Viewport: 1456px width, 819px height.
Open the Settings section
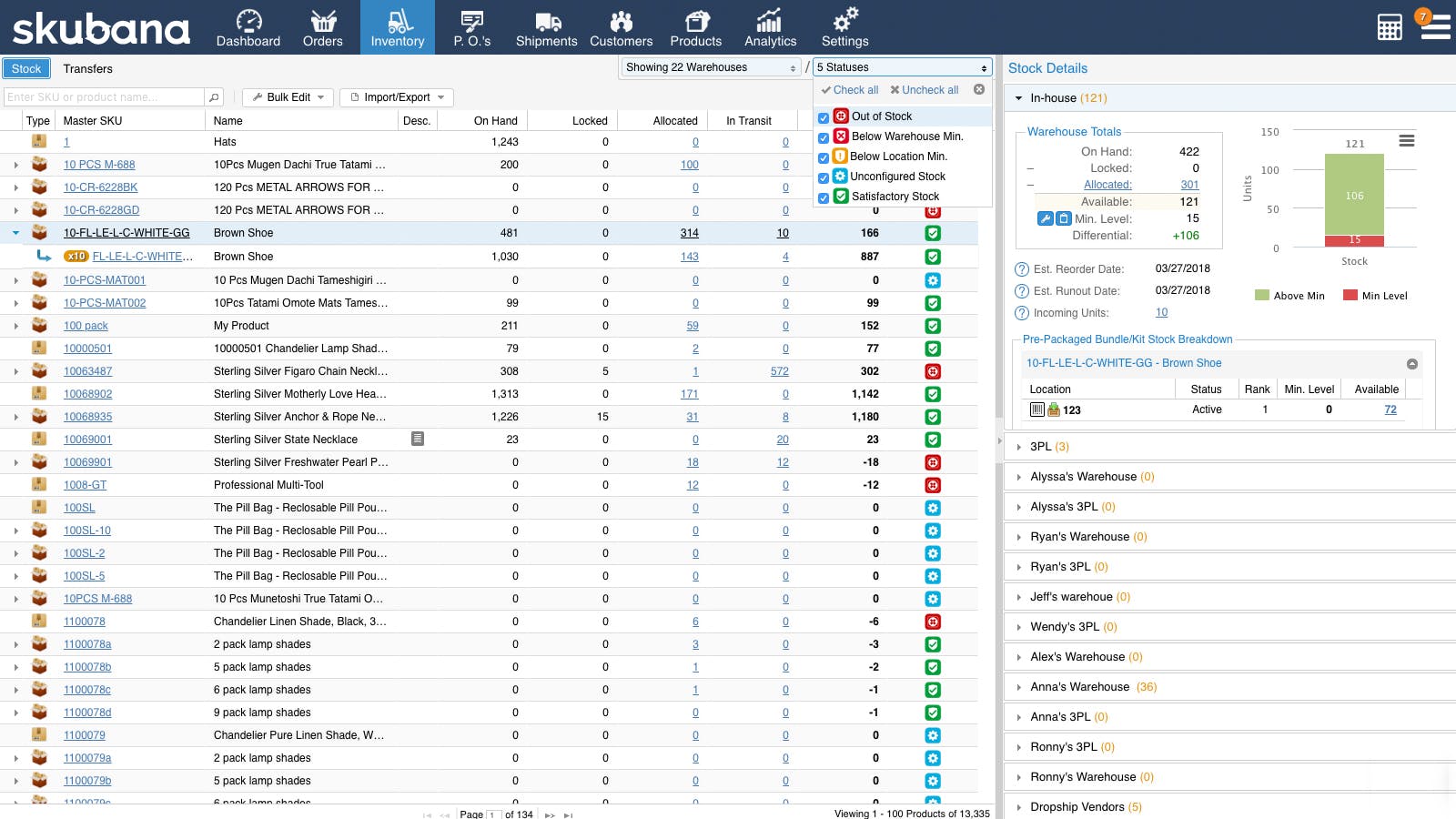click(x=845, y=27)
